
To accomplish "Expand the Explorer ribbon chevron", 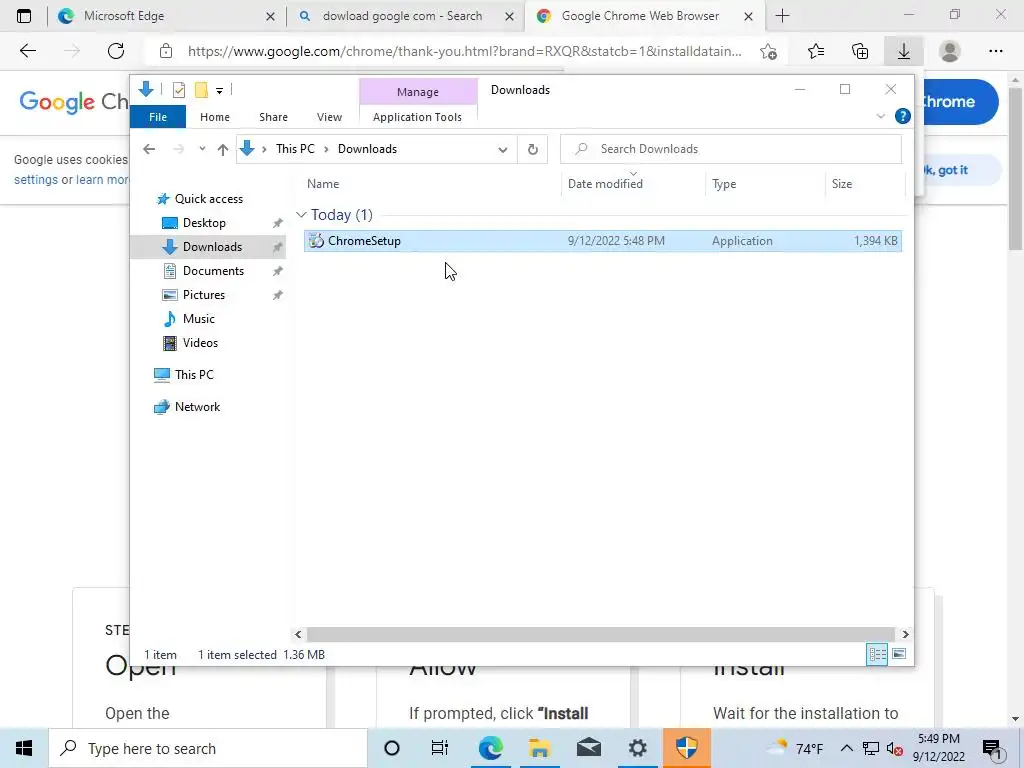I will point(880,116).
